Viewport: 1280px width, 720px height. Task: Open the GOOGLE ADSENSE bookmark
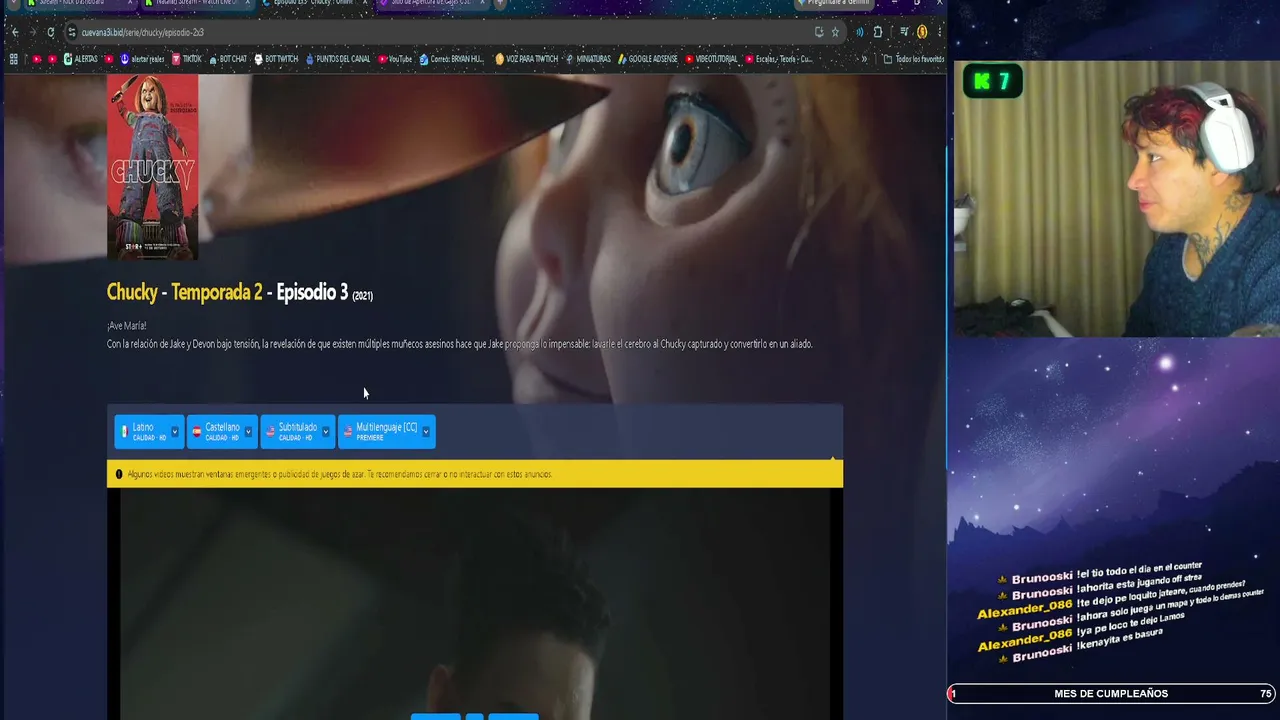[647, 59]
